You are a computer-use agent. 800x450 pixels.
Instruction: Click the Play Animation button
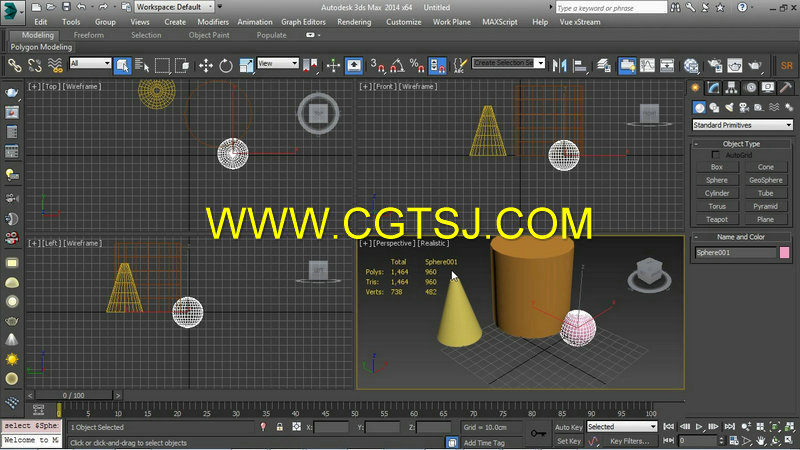pos(699,427)
